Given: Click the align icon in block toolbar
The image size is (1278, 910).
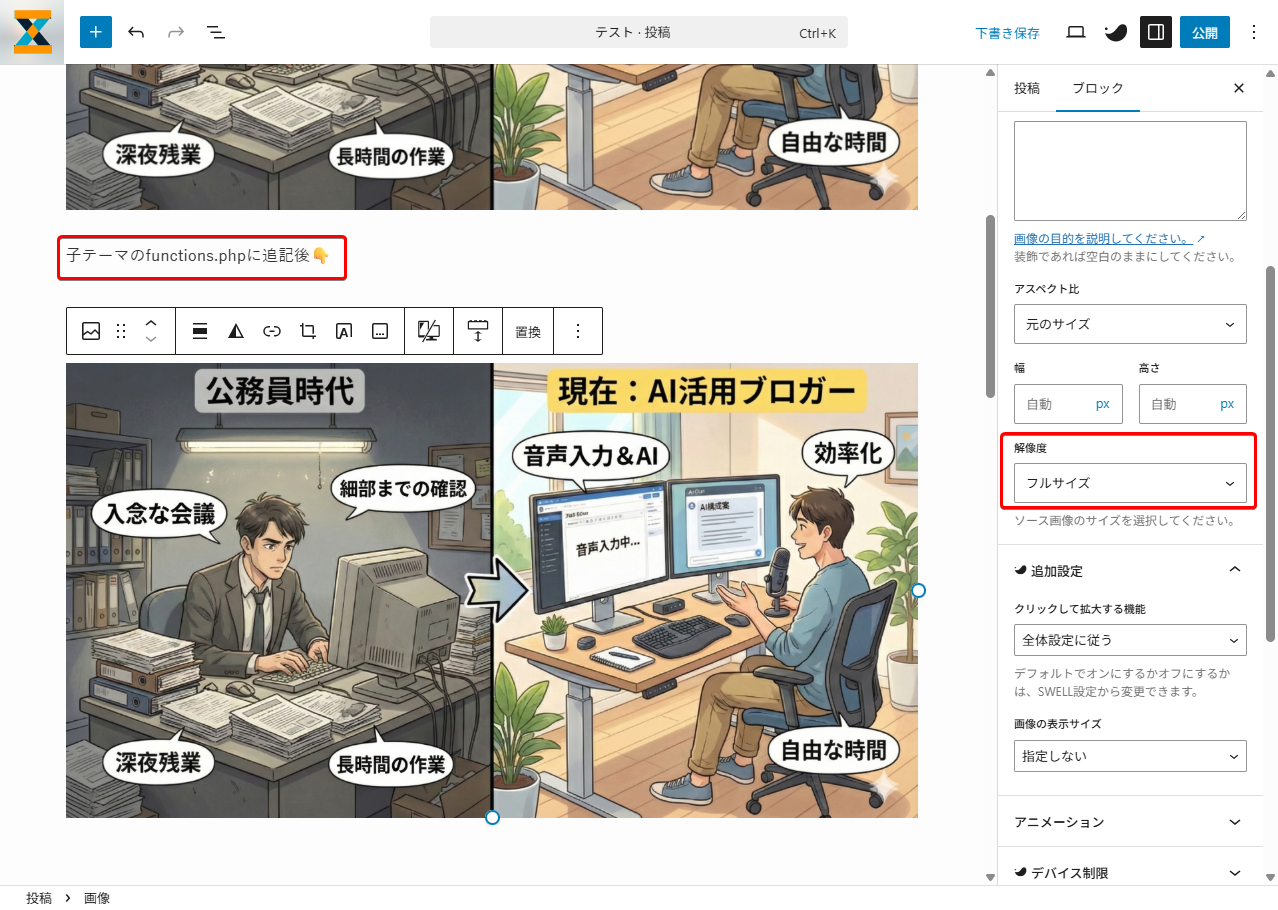Looking at the screenshot, I should pyautogui.click(x=200, y=331).
